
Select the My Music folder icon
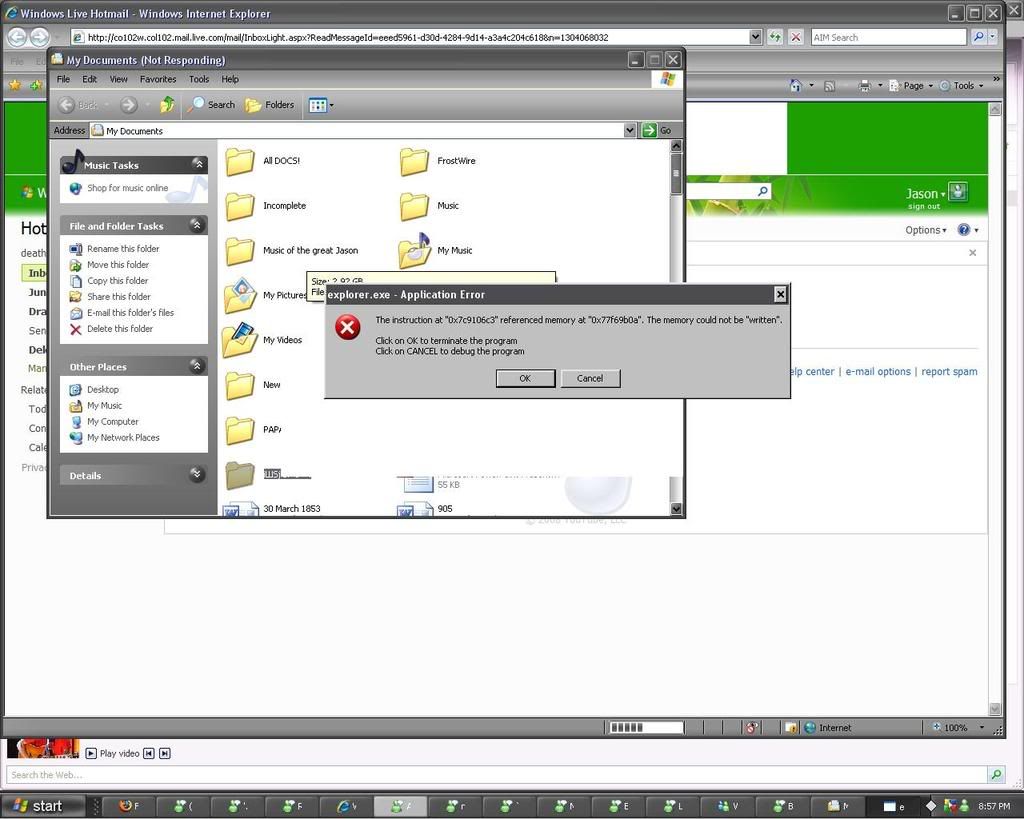[414, 250]
